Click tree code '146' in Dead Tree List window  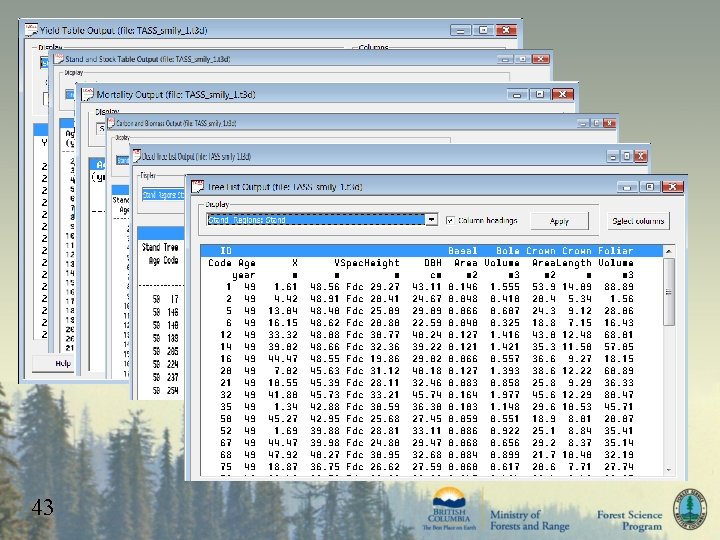click(173, 312)
